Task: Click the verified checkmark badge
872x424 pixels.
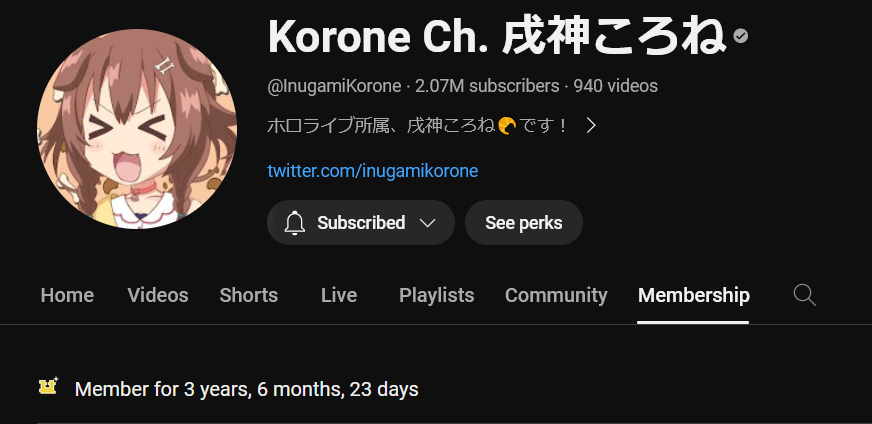Action: [740, 36]
